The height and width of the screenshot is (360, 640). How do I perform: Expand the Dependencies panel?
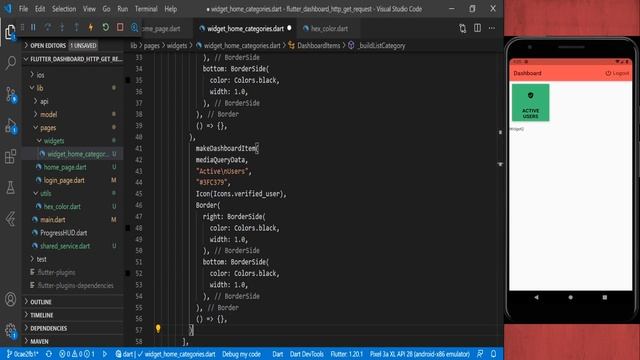(73, 328)
